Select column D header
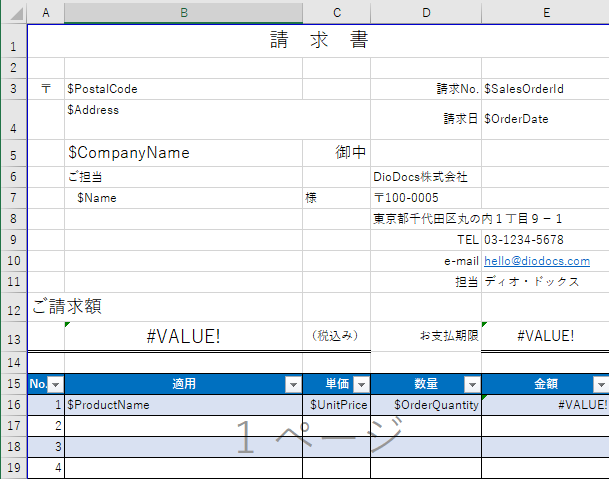Image resolution: width=609 pixels, height=479 pixels. (x=426, y=13)
